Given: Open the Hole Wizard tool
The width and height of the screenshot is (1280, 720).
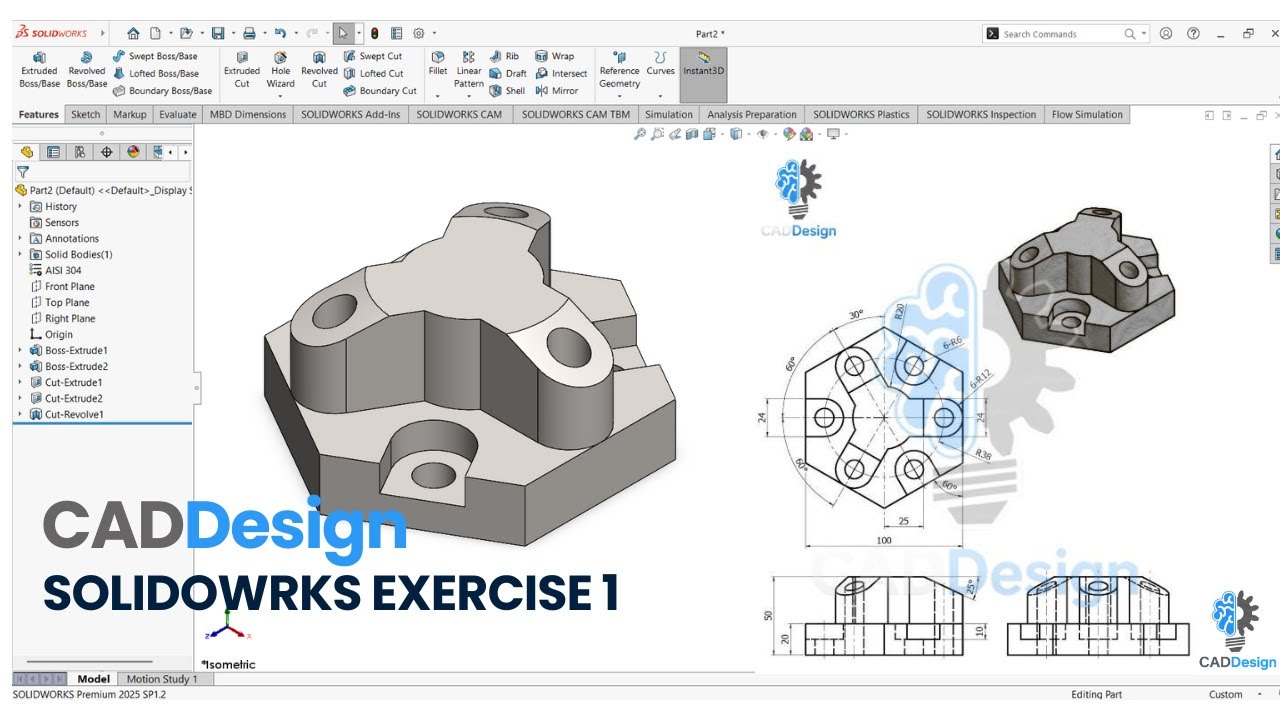Looking at the screenshot, I should coord(281,70).
